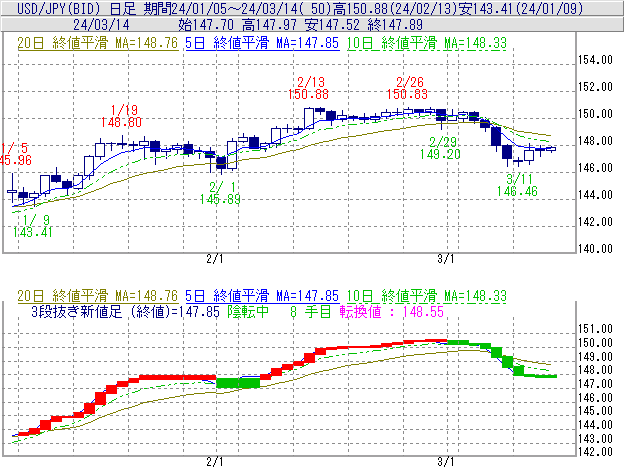Viewport: 624px width, 475px height.
Task: Click the 2/1 date label under lower chart
Action: click(215, 462)
